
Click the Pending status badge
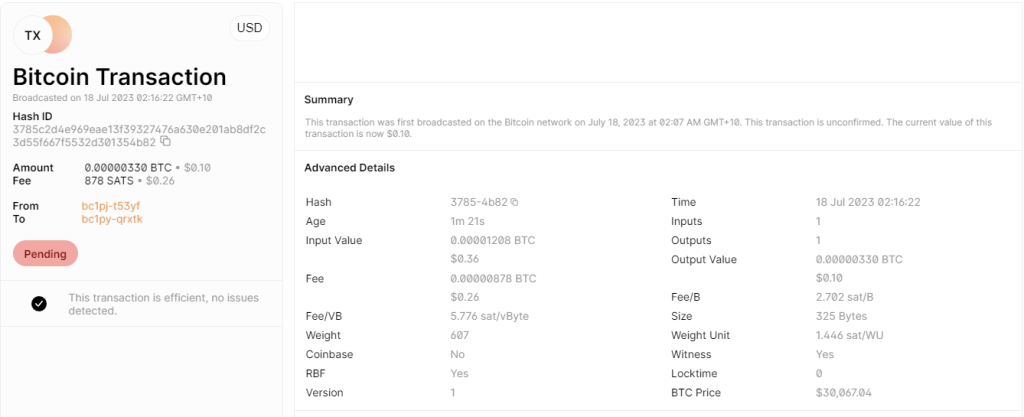(x=45, y=254)
